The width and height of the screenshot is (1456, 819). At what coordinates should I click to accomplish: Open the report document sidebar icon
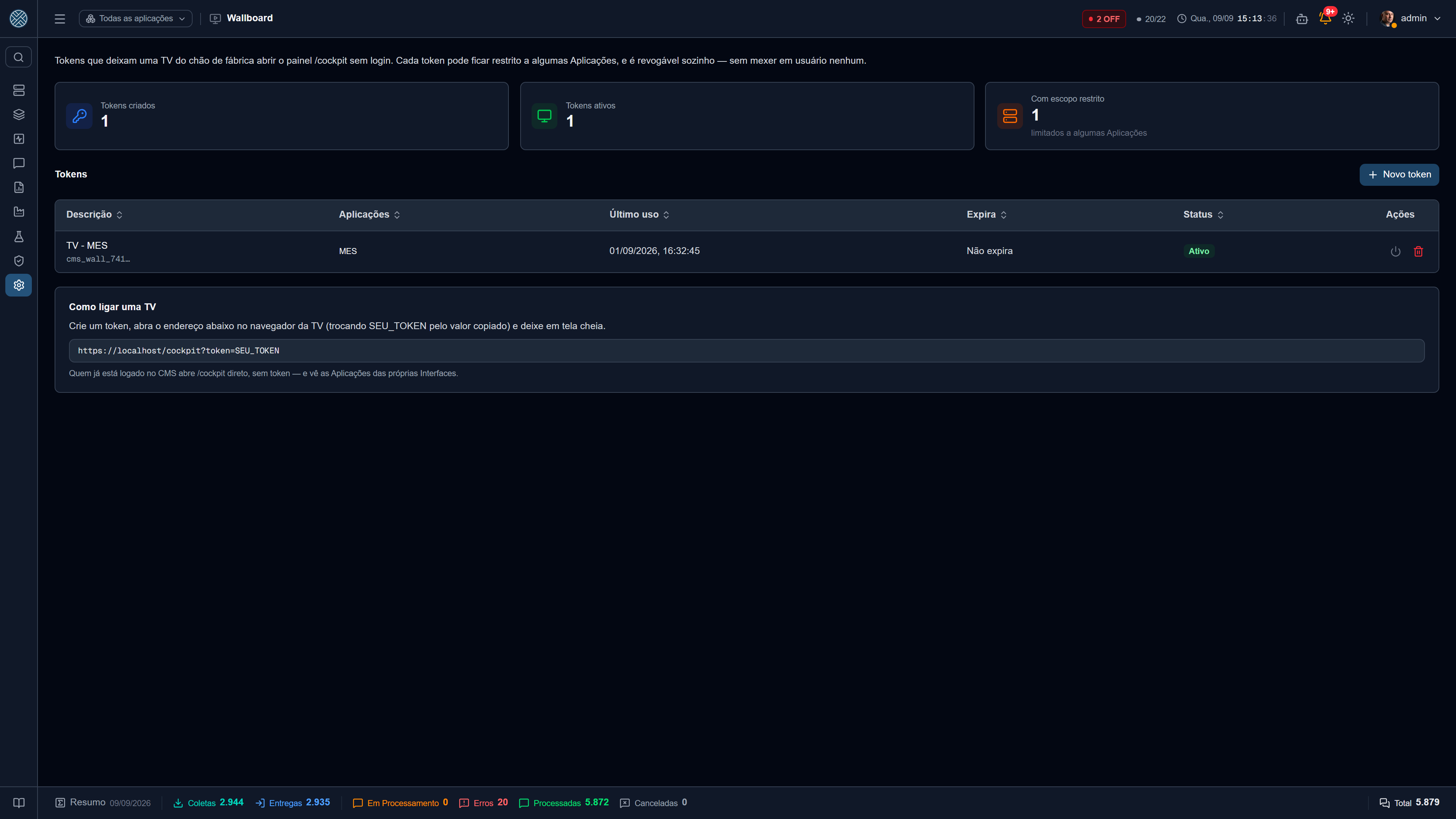click(19, 188)
